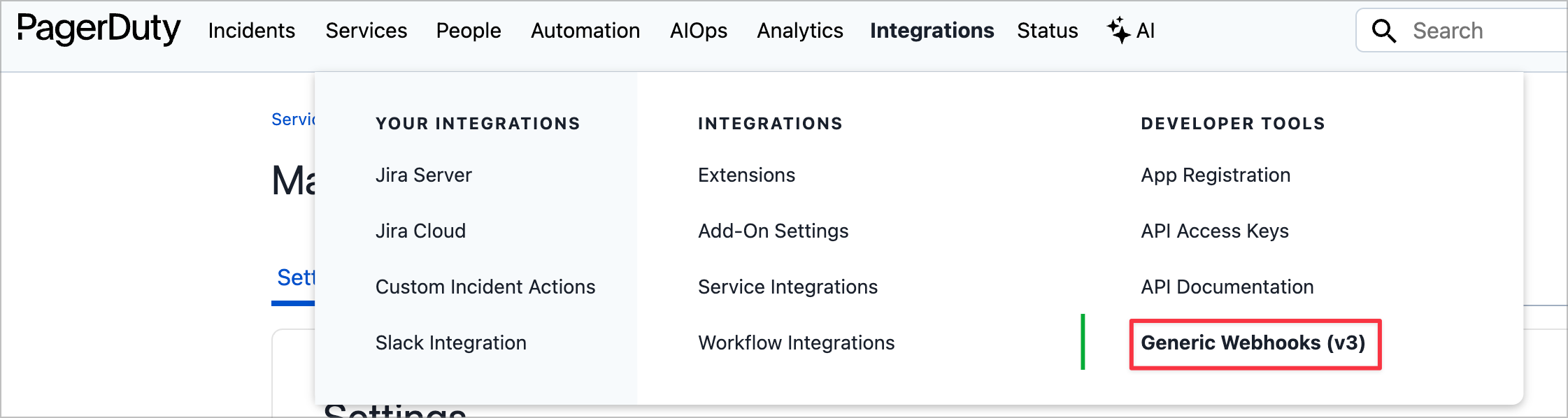Open Slack Integration
This screenshot has height=418, width=1568.
[451, 343]
